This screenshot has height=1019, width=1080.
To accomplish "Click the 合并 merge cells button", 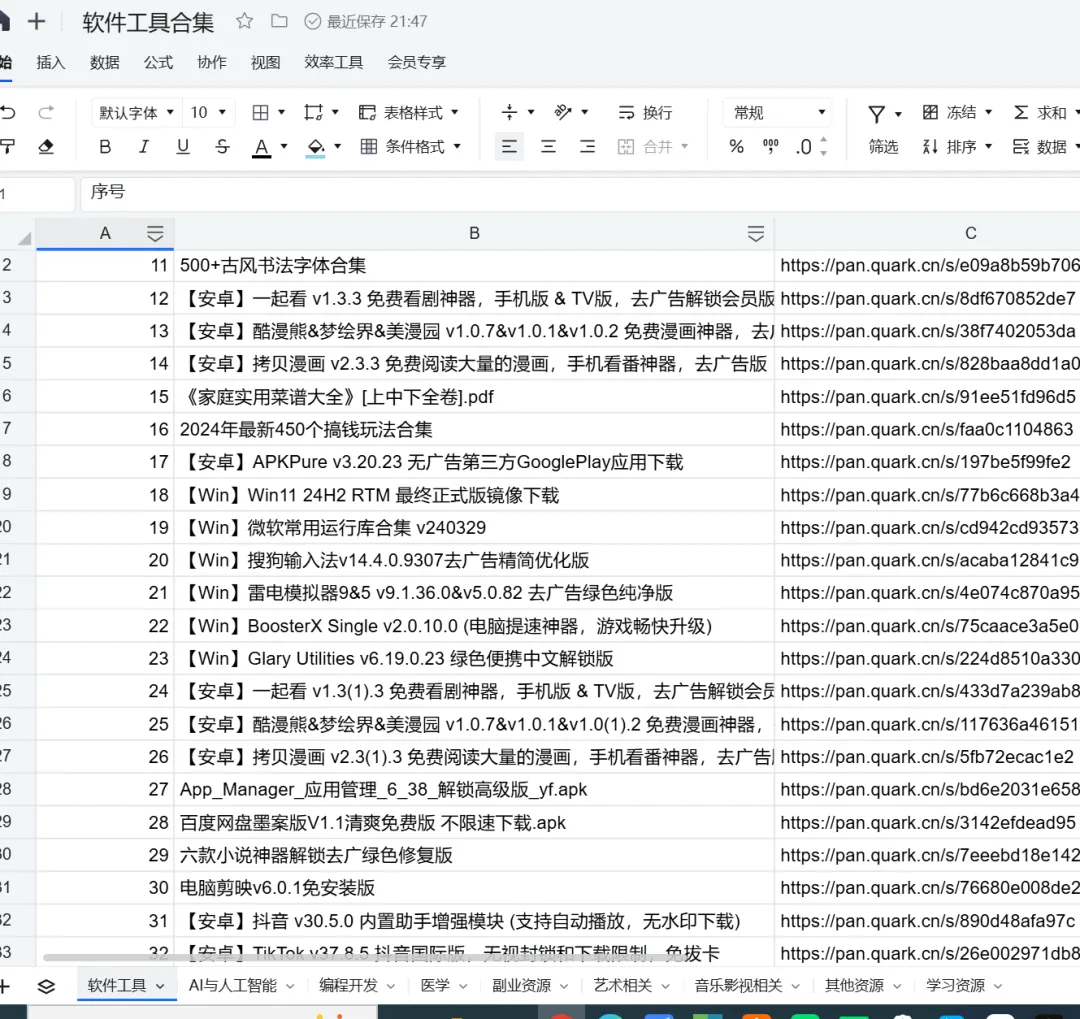I will [652, 147].
